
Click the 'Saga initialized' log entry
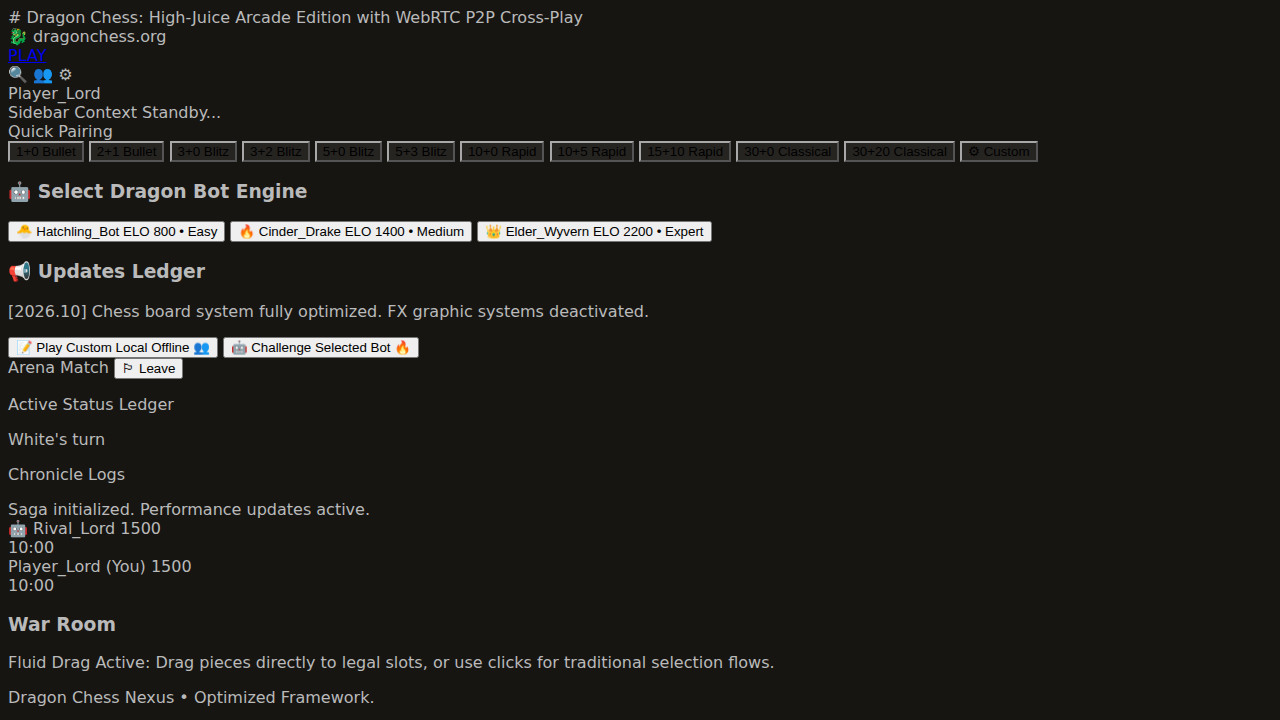[x=189, y=510]
